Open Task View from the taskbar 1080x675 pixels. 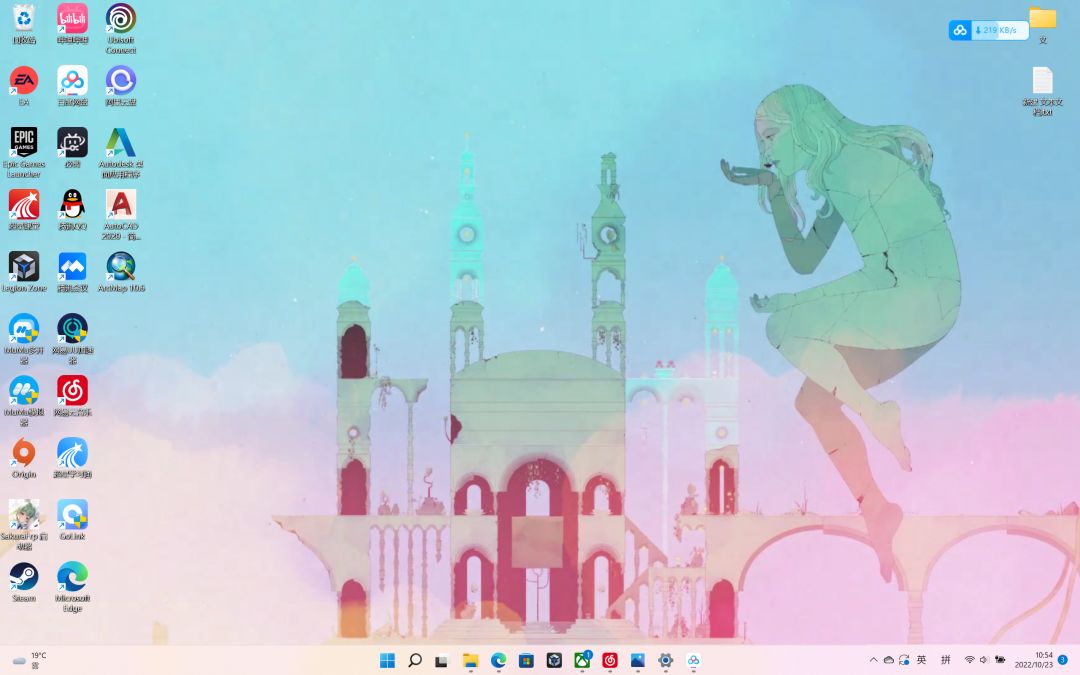442,661
